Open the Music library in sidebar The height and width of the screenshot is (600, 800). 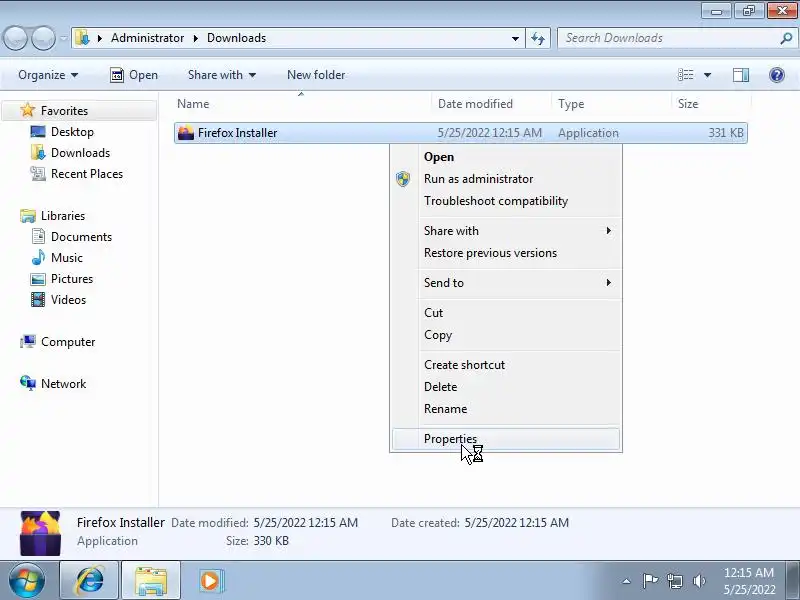point(66,258)
